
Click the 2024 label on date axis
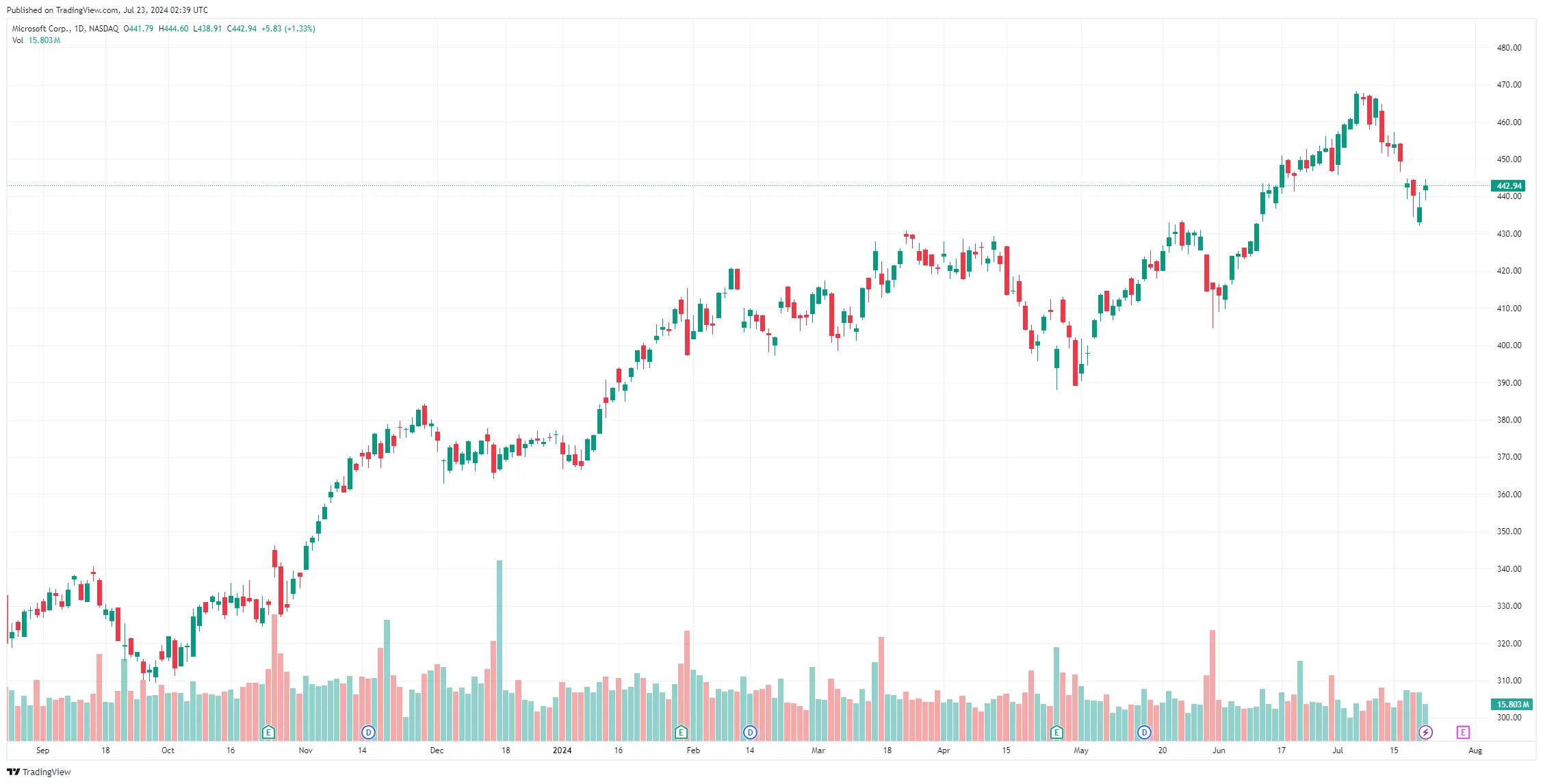click(562, 750)
